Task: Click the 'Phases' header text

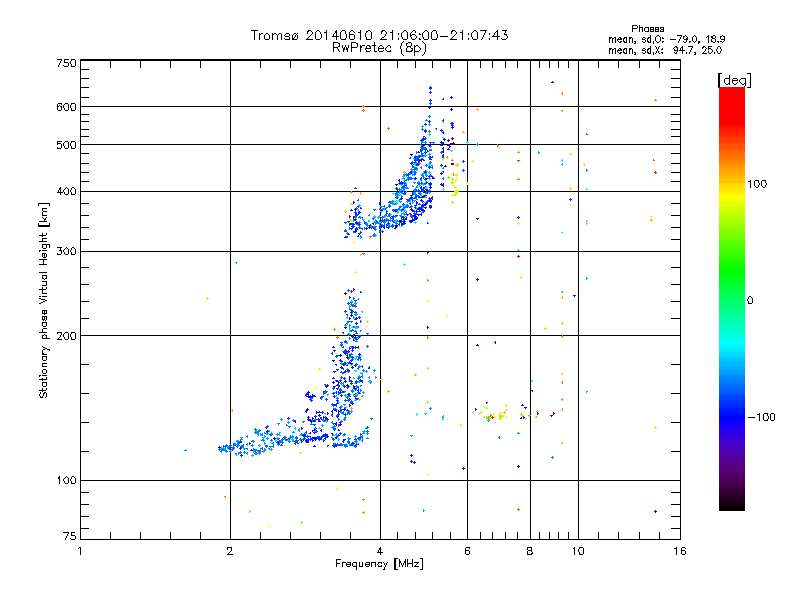Action: point(647,29)
